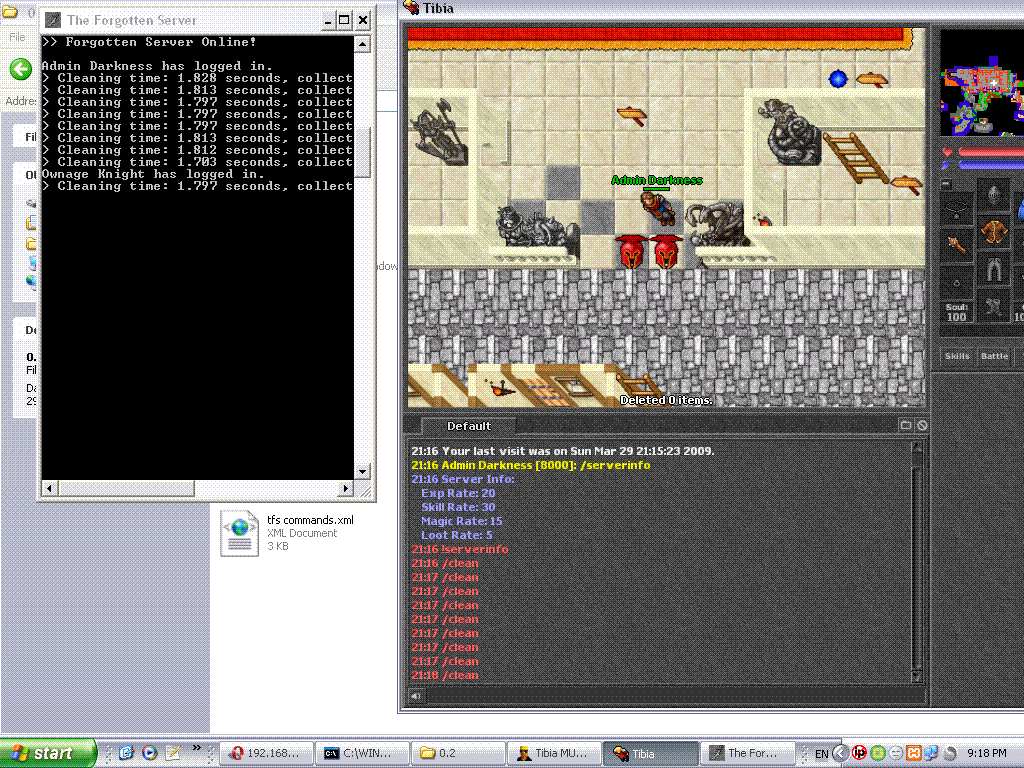Click the close channel icon in chat console
1024x768 pixels.
tap(922, 425)
